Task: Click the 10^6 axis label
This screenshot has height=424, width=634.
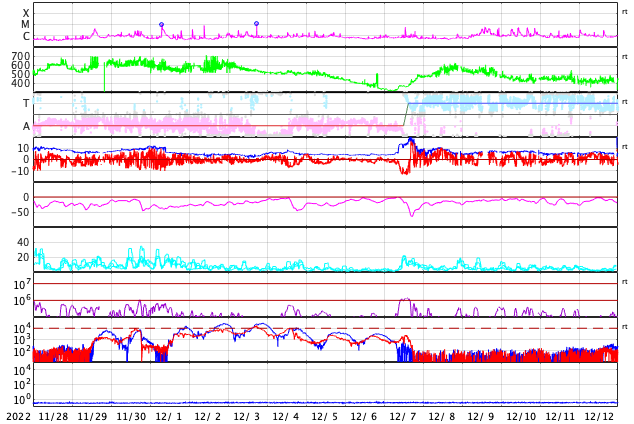Action: 21,301
